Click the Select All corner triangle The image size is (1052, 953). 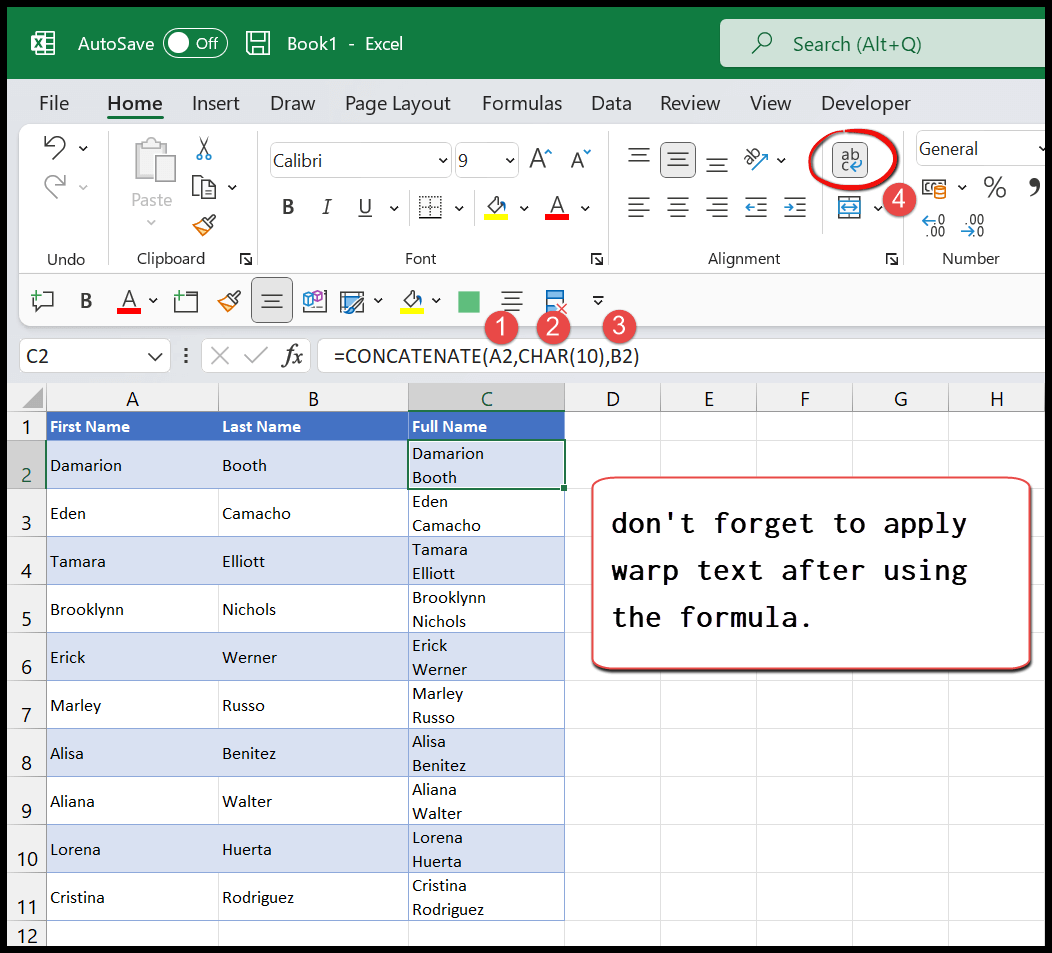coord(33,398)
